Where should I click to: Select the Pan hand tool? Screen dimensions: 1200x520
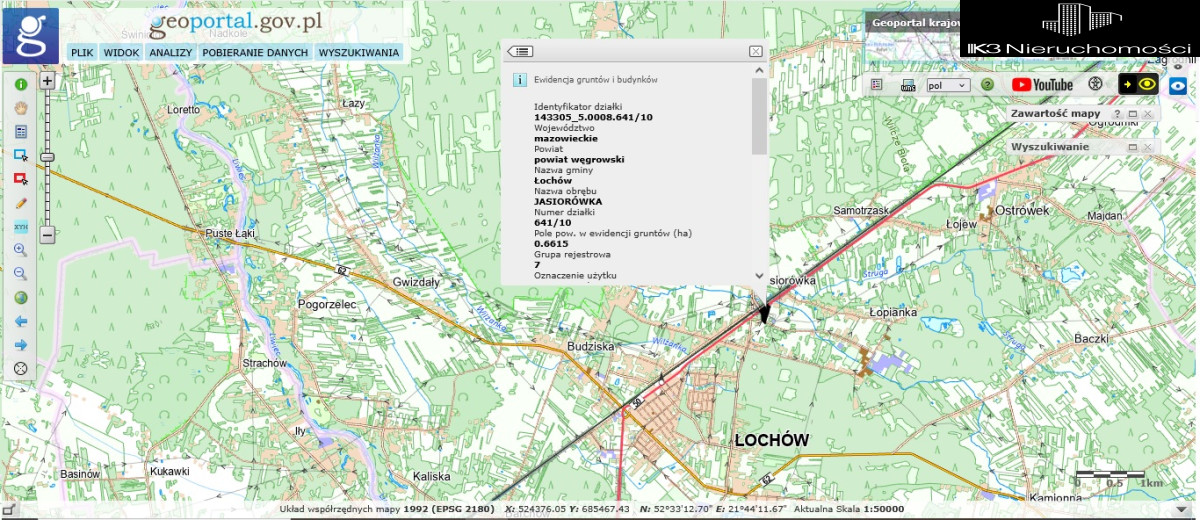20,108
